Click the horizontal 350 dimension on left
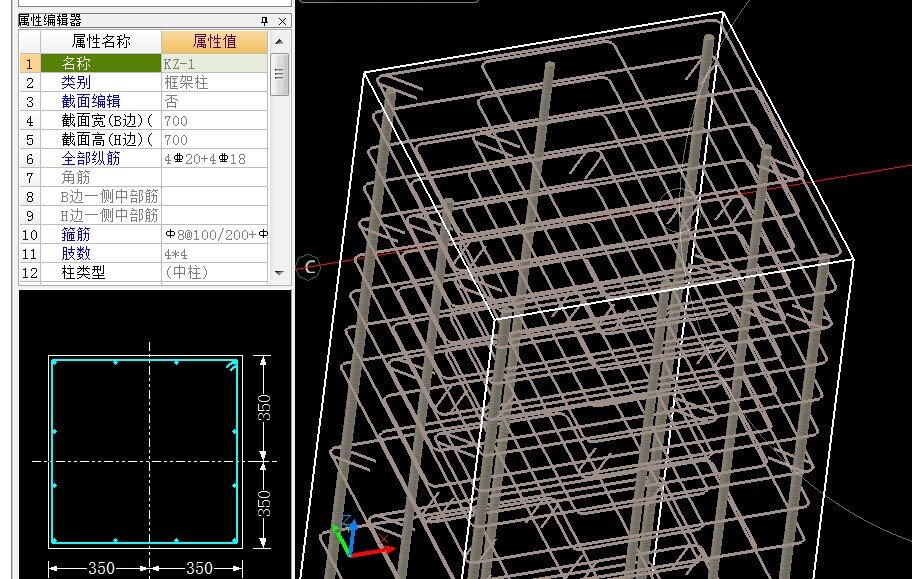 point(101,568)
